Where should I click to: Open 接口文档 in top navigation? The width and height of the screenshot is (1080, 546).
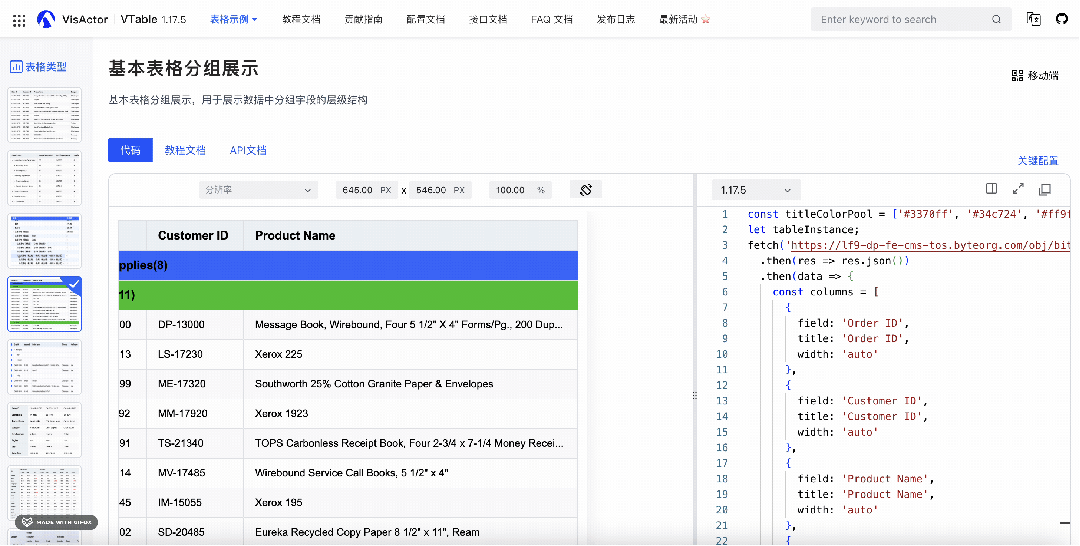click(x=488, y=19)
